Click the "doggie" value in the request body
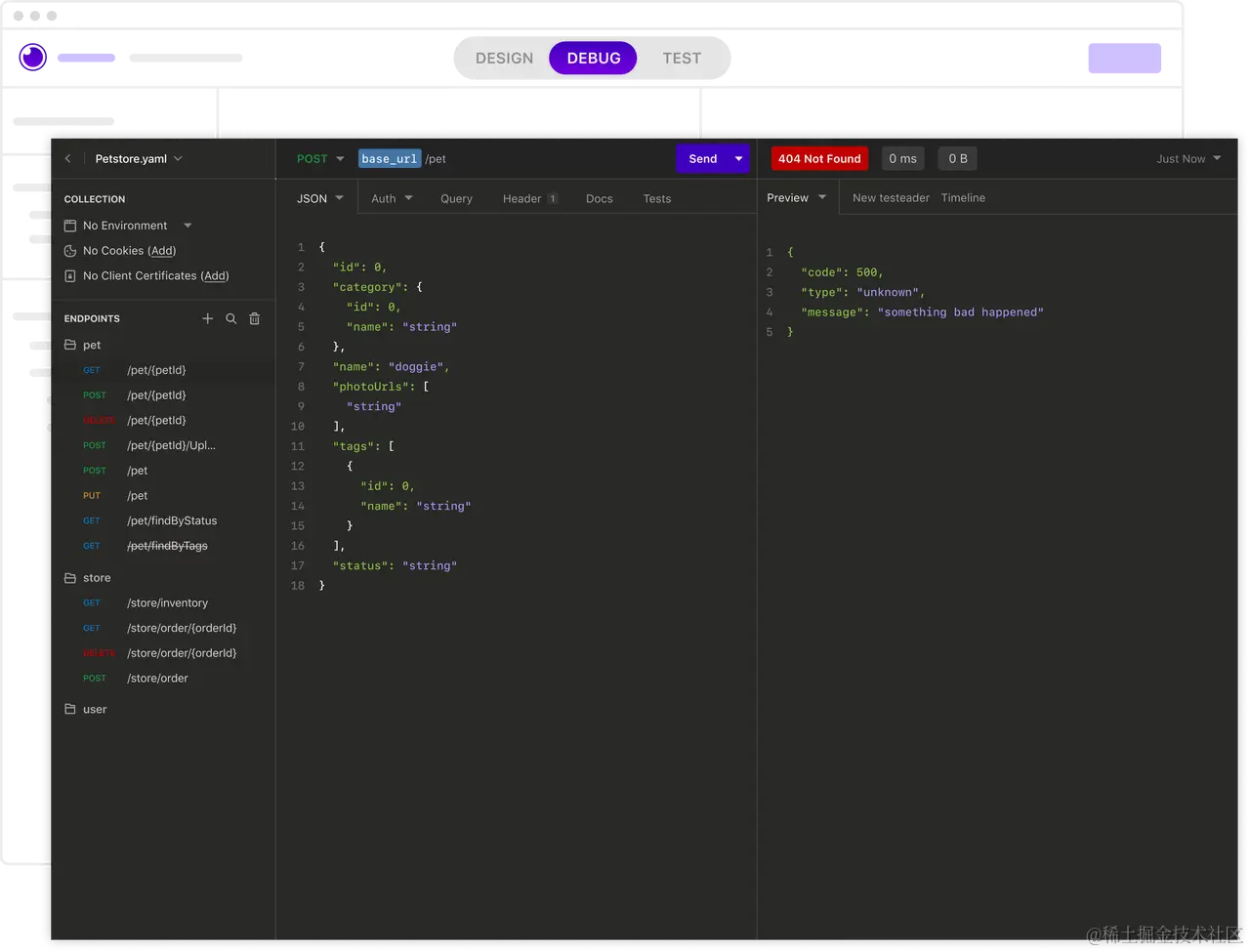This screenshot has height=952, width=1250. [416, 367]
